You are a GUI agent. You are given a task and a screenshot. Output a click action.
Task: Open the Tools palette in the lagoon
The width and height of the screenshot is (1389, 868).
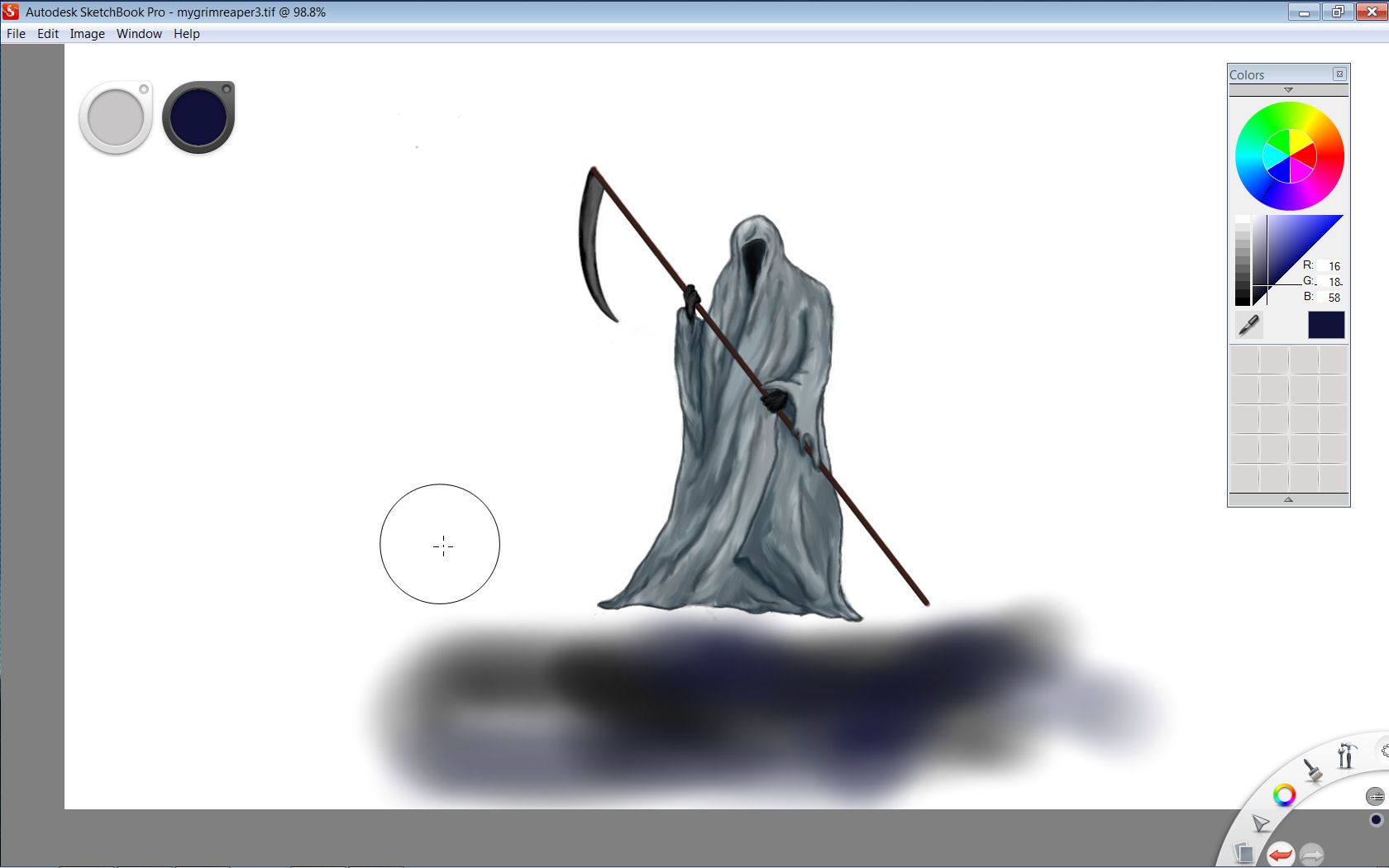pyautogui.click(x=1347, y=754)
